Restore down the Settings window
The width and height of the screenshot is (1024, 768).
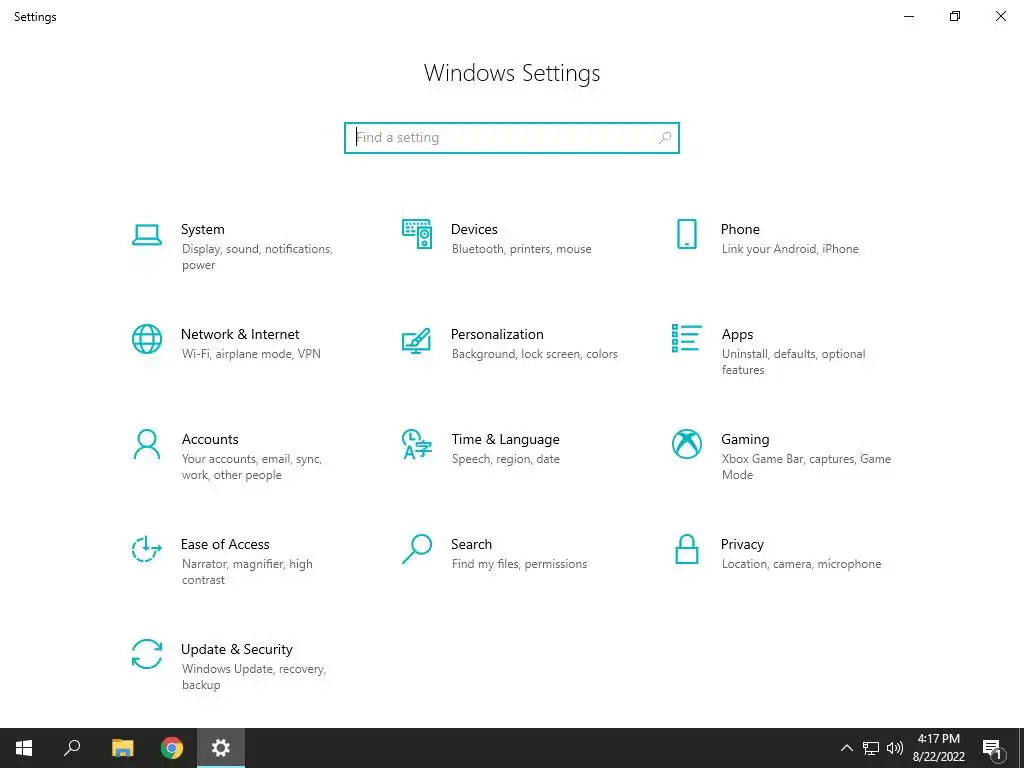[955, 16]
